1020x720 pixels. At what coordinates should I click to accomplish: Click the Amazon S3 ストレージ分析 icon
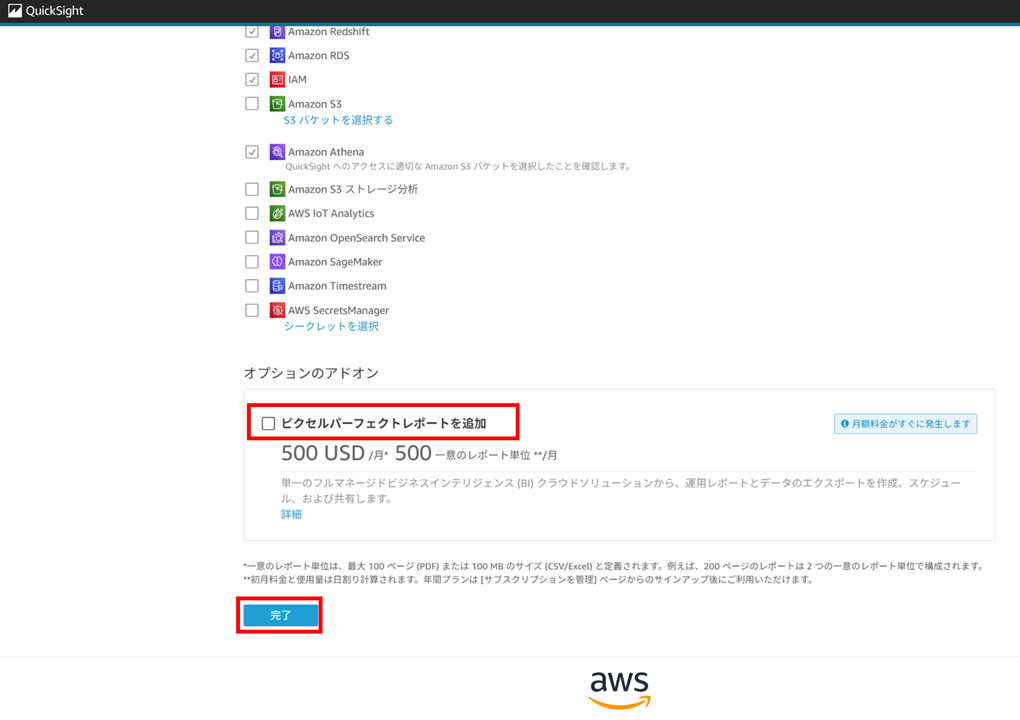[x=277, y=189]
